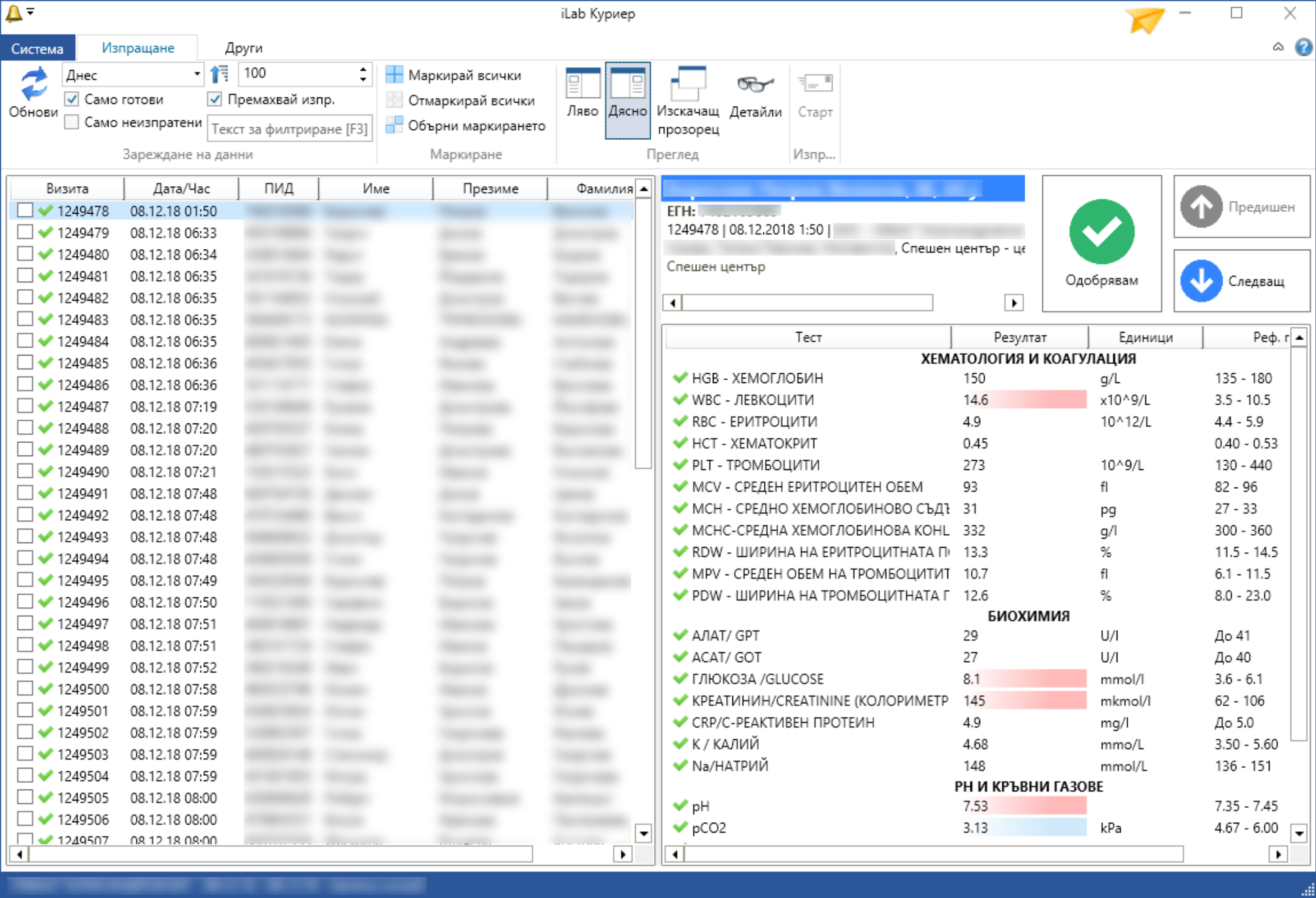
Task: Open notification bell dropdown arrow
Action: [31, 11]
